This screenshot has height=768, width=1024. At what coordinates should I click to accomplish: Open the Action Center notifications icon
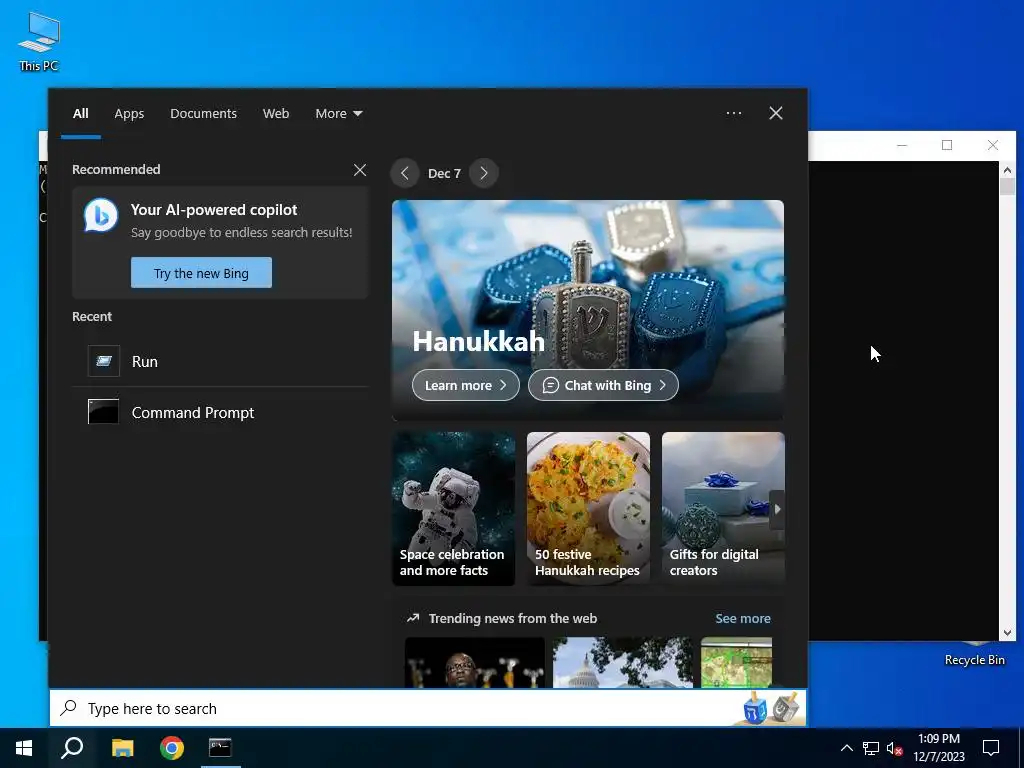point(991,748)
